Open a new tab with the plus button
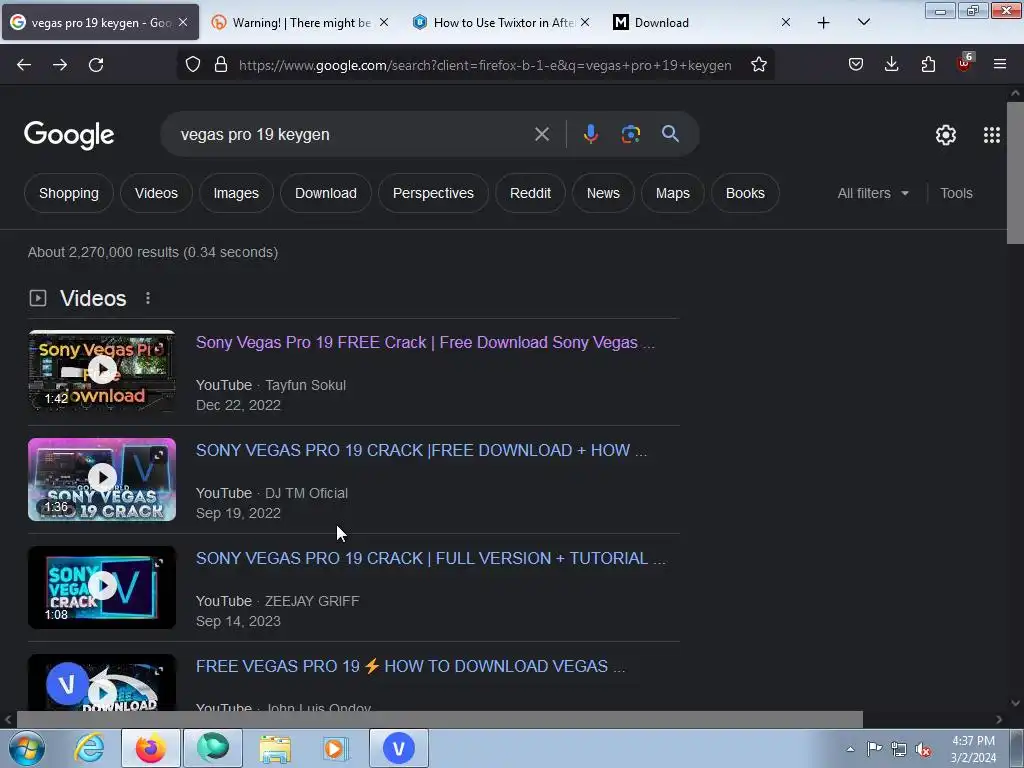1024x768 pixels. point(824,23)
